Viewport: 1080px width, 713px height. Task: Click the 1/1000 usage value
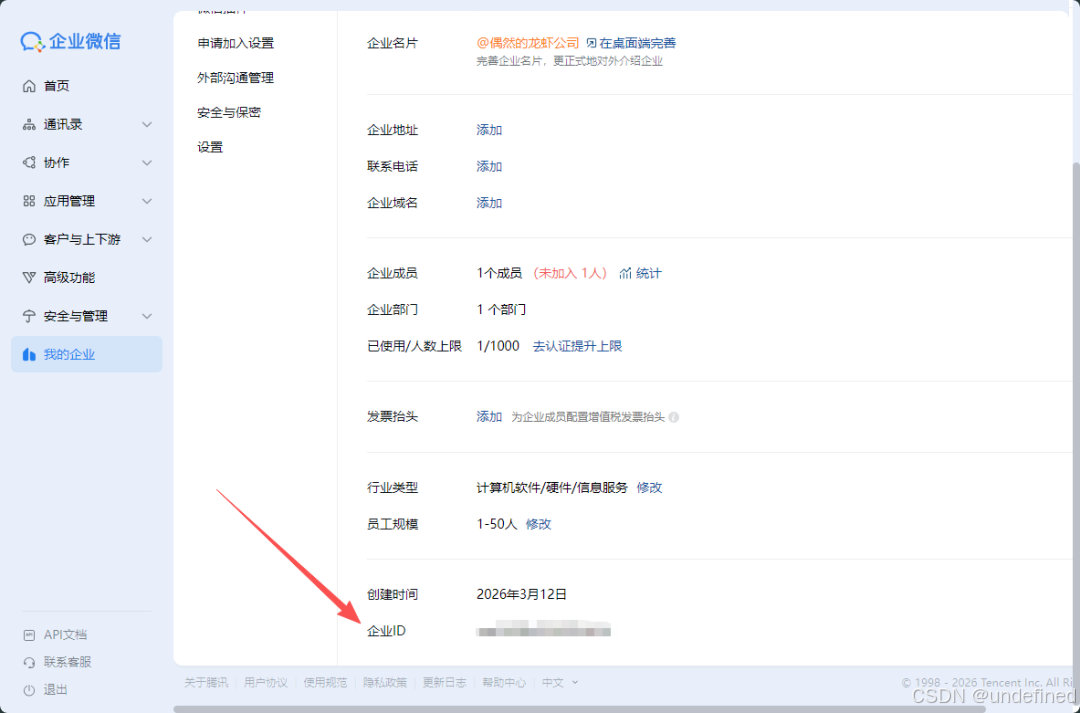tap(498, 347)
